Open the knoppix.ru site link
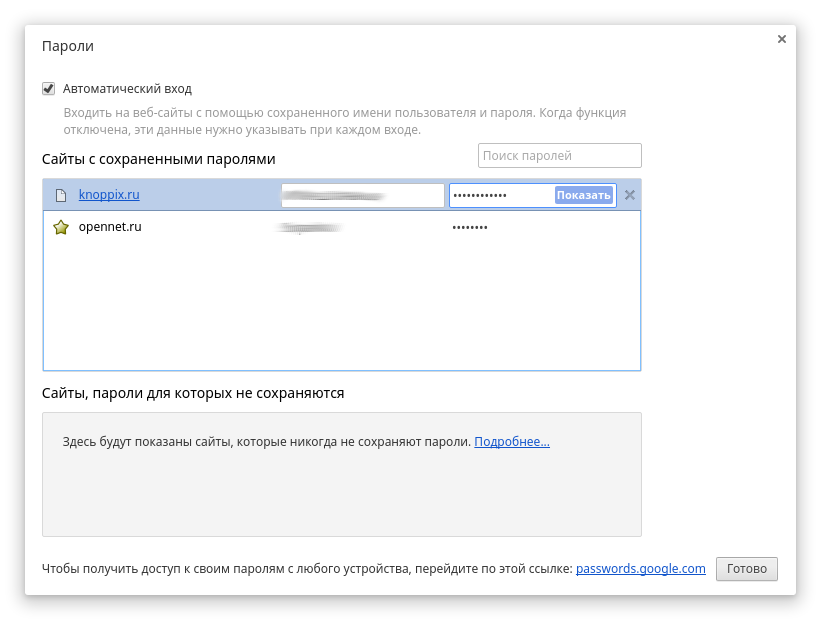 coord(109,195)
